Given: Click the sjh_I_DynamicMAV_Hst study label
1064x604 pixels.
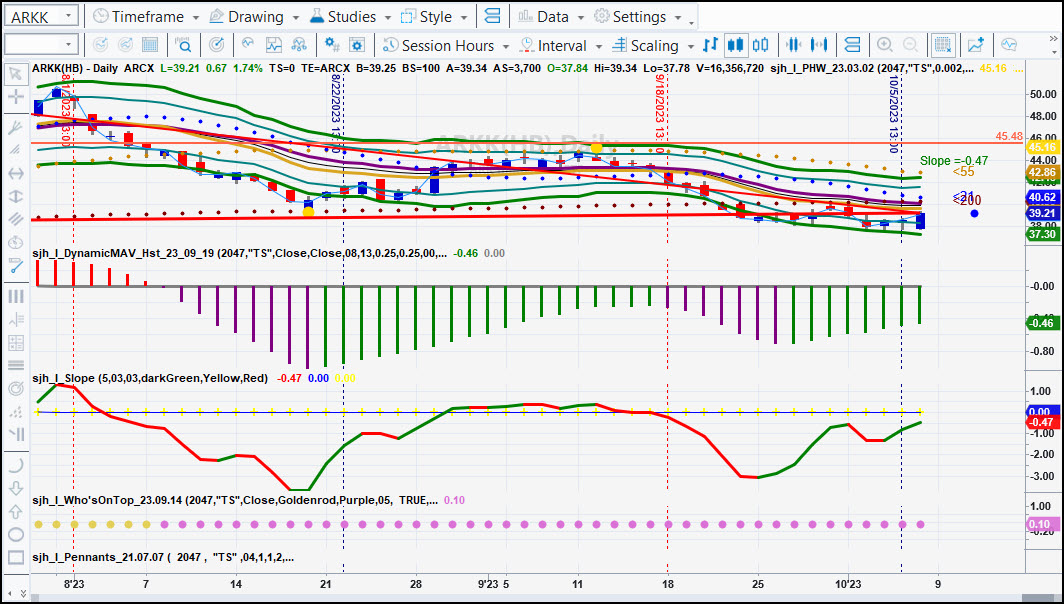Looking at the screenshot, I should 240,253.
